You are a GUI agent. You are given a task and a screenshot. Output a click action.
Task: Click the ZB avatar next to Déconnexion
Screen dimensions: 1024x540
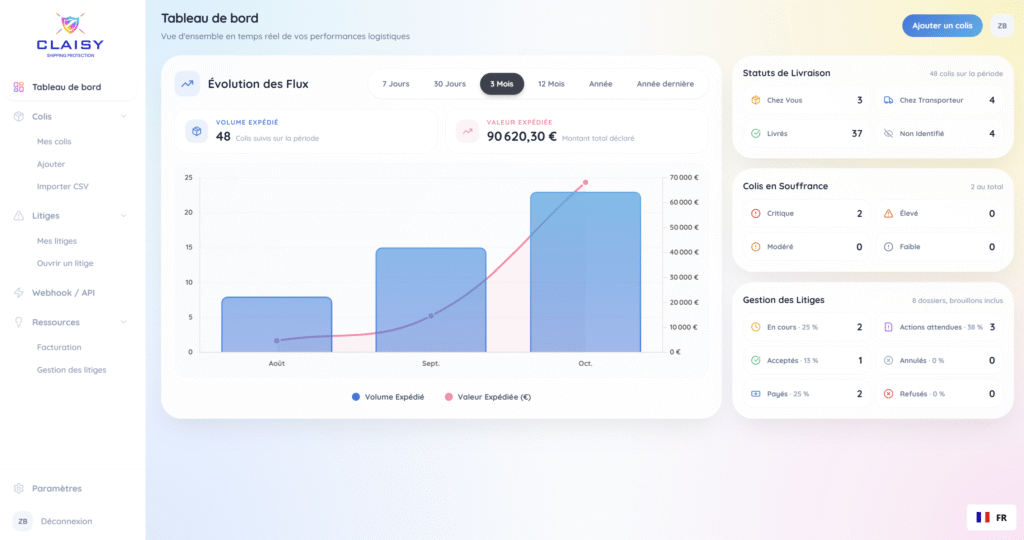tap(23, 521)
